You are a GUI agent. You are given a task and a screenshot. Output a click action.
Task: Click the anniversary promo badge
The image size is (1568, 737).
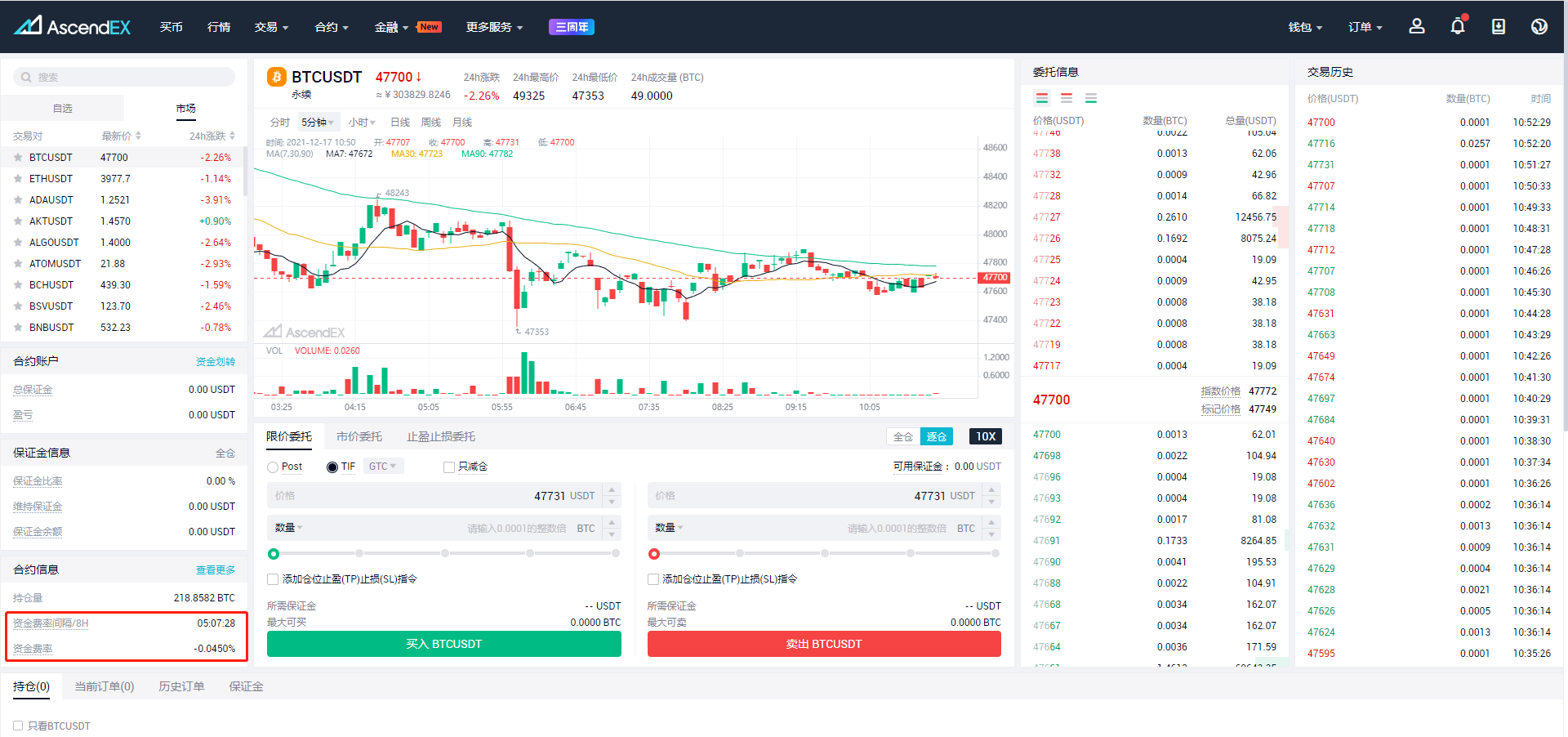(572, 27)
